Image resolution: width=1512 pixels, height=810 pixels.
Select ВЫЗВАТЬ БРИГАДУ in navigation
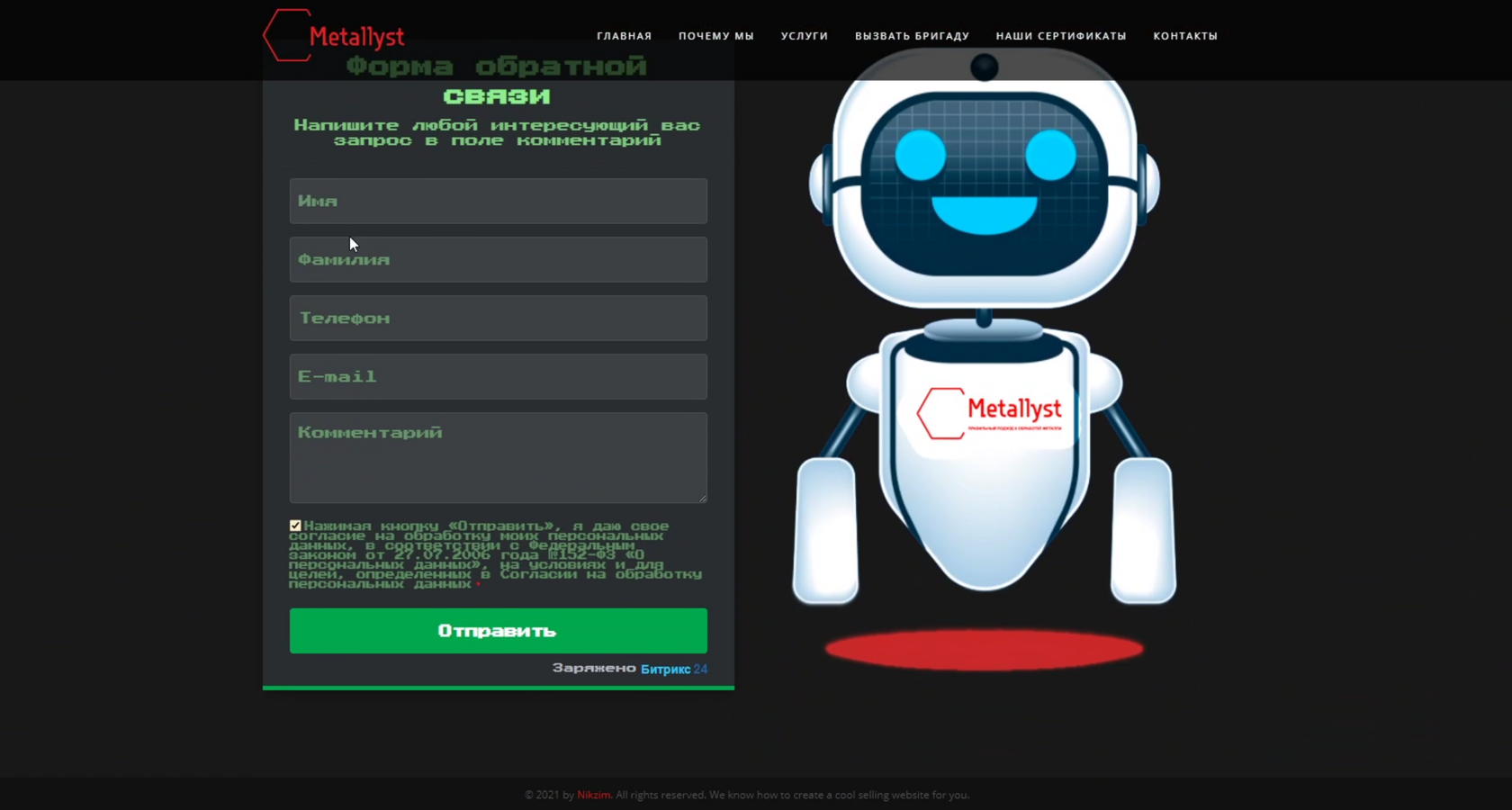(x=912, y=36)
